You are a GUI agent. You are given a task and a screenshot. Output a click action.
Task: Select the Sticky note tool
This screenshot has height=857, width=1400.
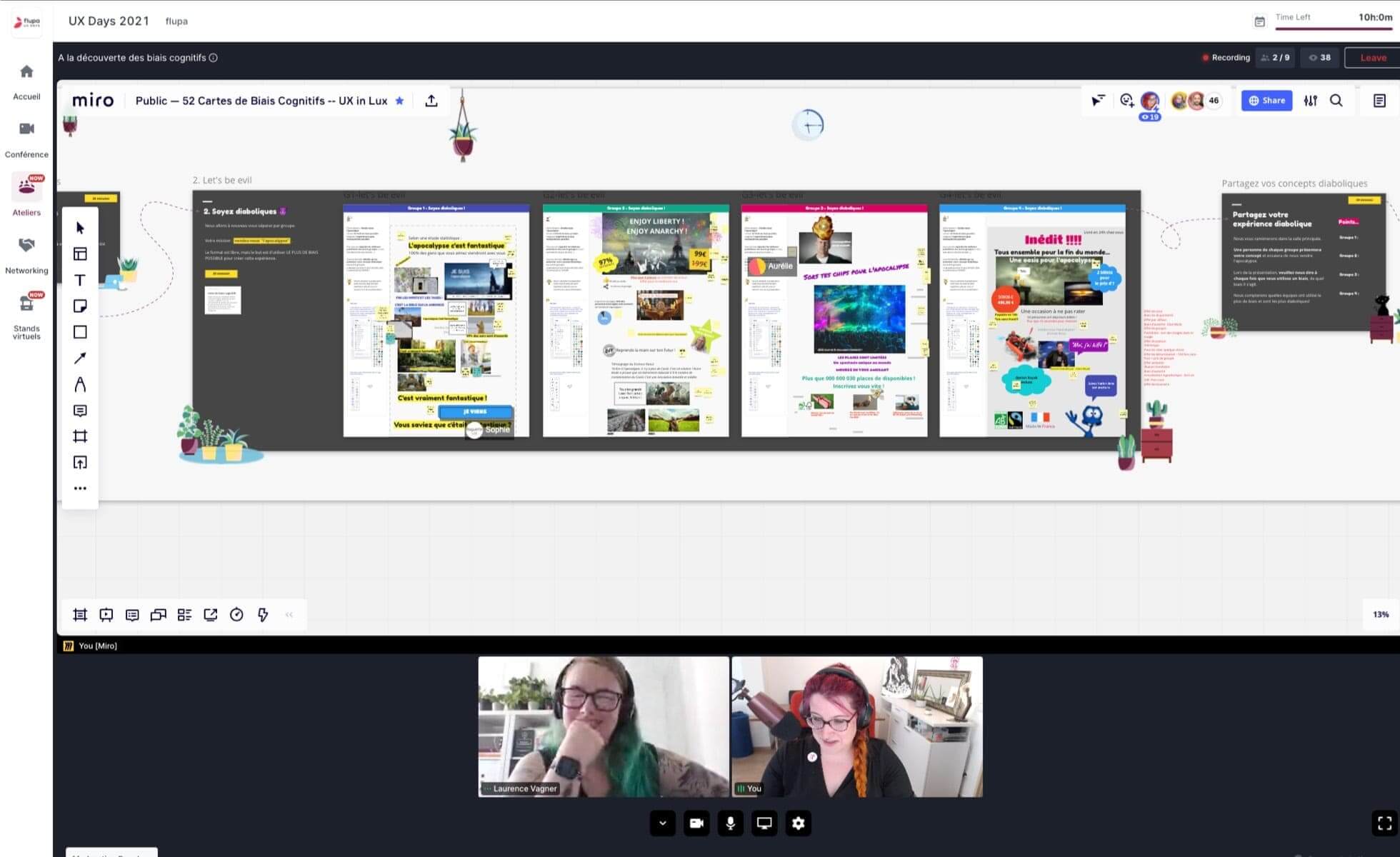[x=80, y=306]
